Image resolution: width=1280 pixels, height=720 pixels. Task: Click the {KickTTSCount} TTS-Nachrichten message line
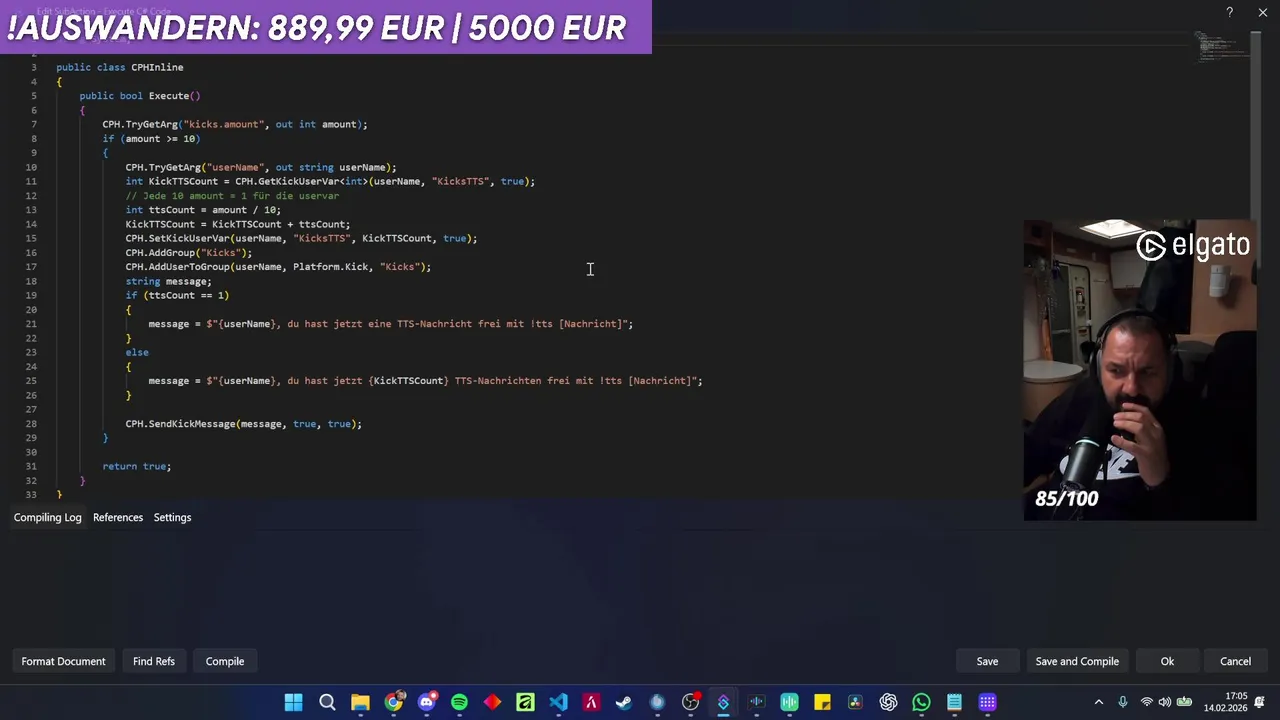425,381
